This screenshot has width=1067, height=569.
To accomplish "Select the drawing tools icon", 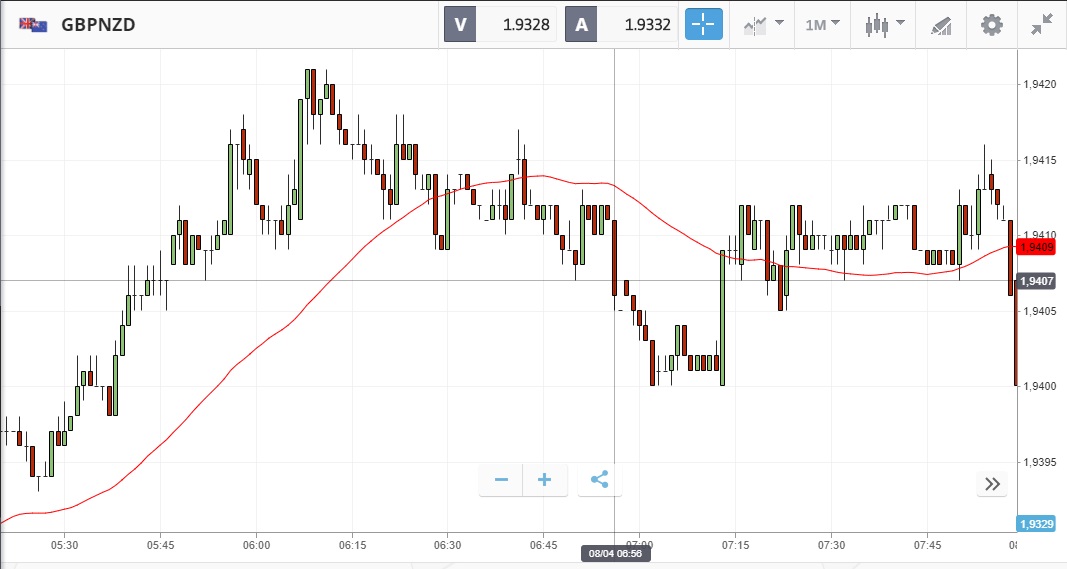I will pyautogui.click(x=940, y=24).
